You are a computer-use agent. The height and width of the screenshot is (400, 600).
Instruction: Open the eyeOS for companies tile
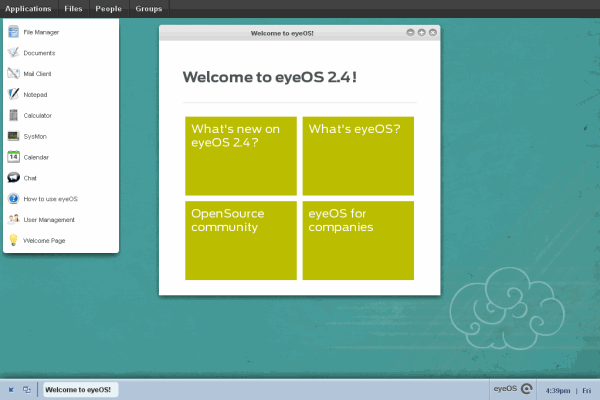coord(358,240)
